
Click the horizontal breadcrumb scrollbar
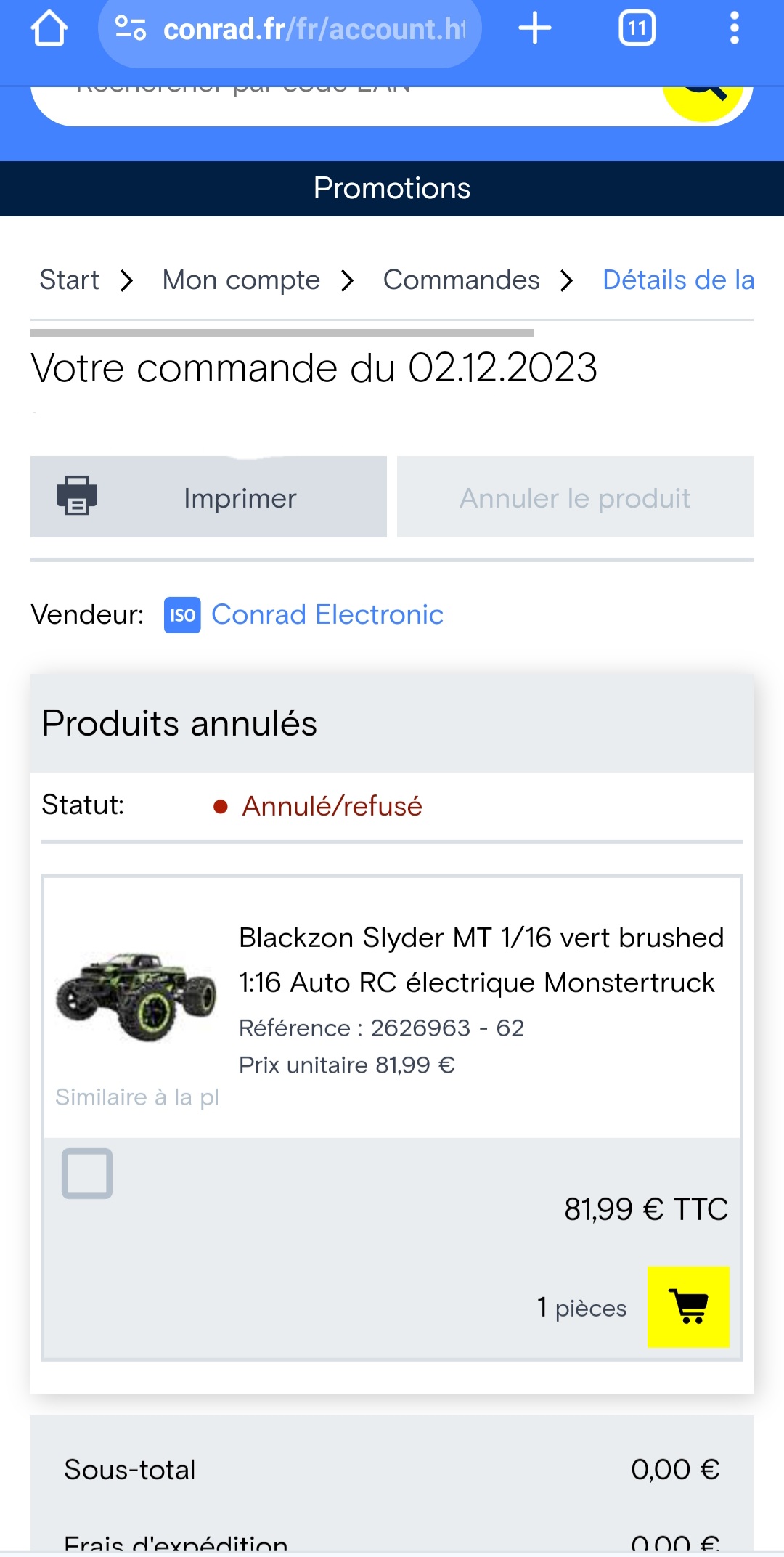(282, 333)
